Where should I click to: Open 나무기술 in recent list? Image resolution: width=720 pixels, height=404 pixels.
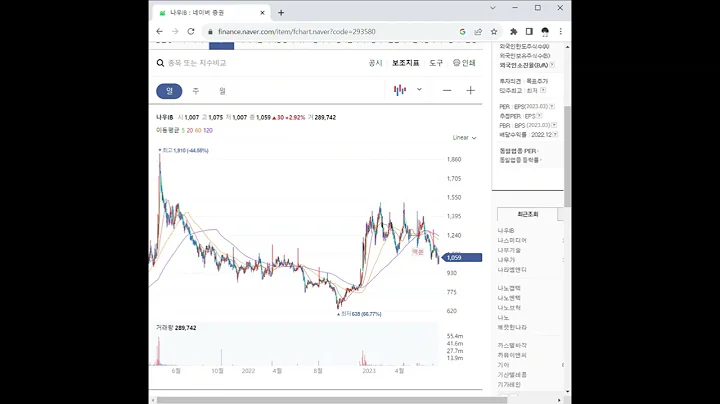tap(509, 250)
